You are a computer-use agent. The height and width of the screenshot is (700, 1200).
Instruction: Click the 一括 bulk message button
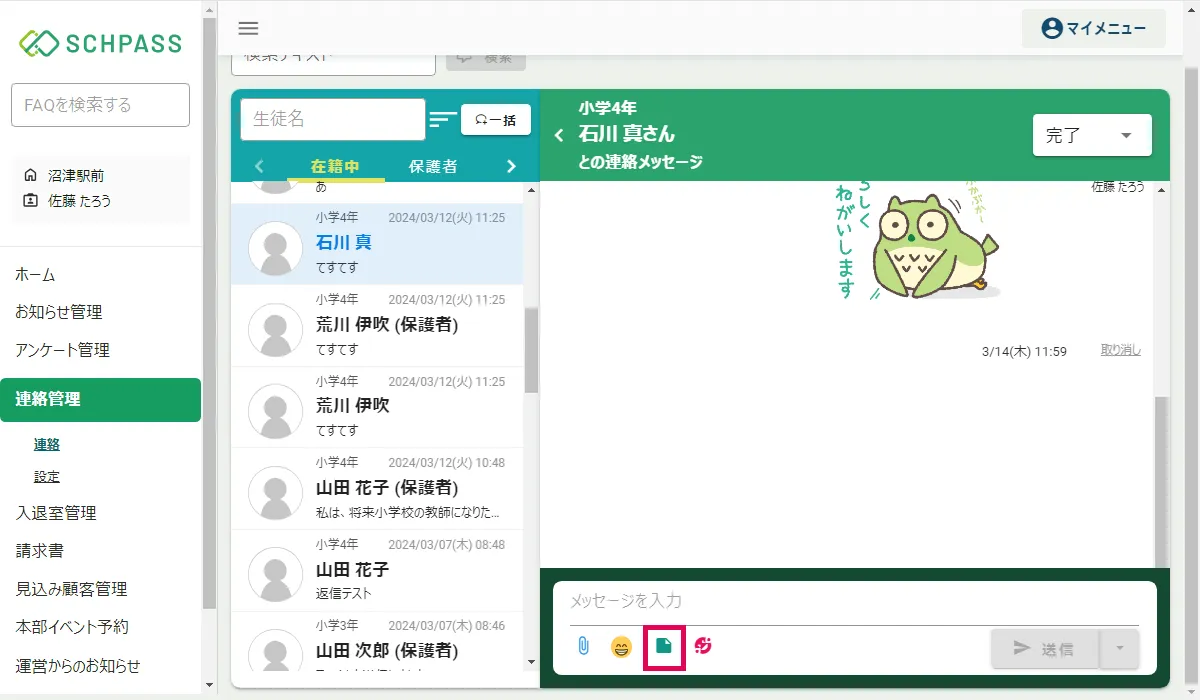point(496,120)
